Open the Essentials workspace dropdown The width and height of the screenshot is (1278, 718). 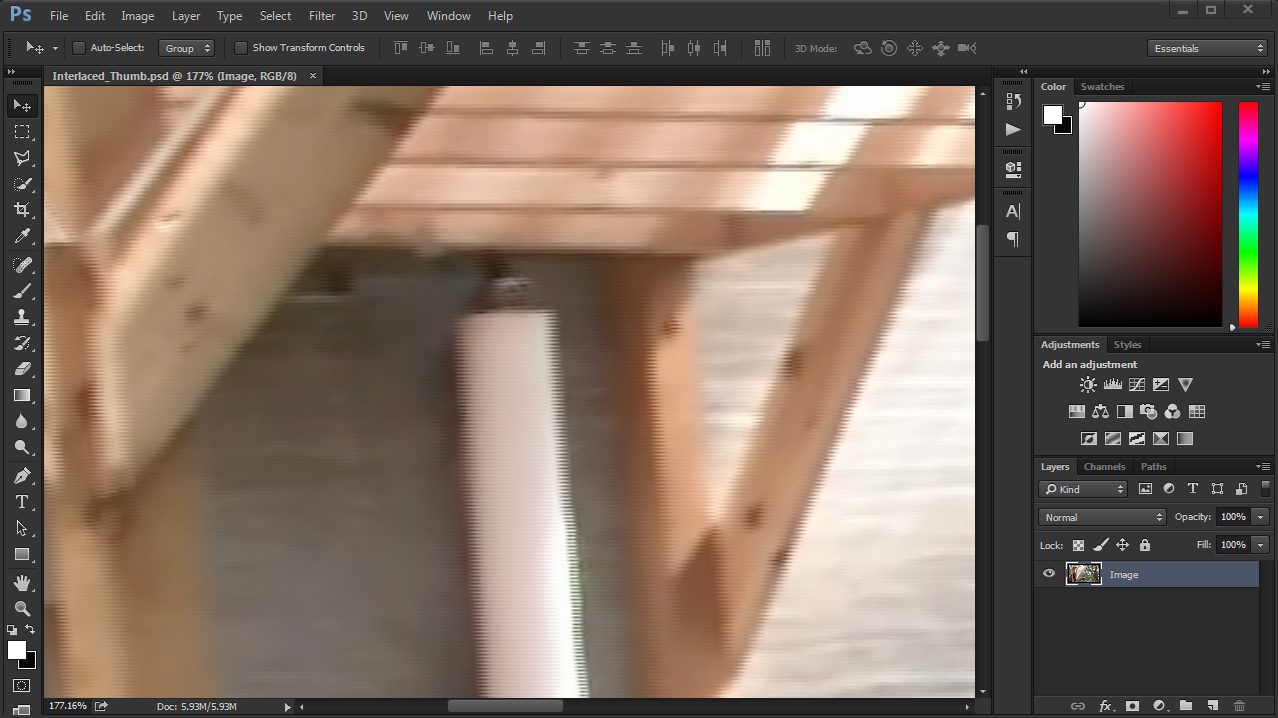pos(1208,48)
